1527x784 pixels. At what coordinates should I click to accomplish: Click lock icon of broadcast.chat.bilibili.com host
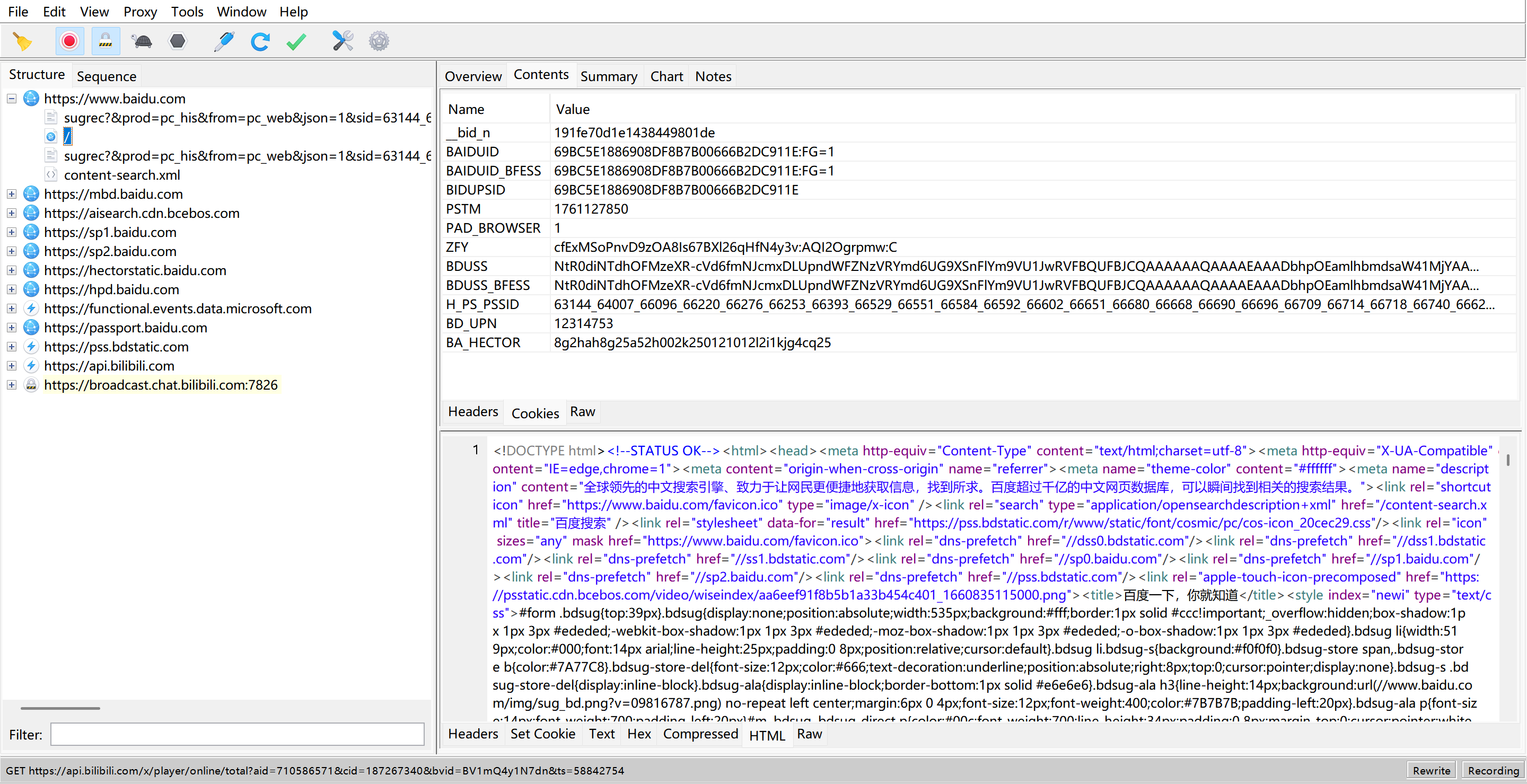[31, 385]
